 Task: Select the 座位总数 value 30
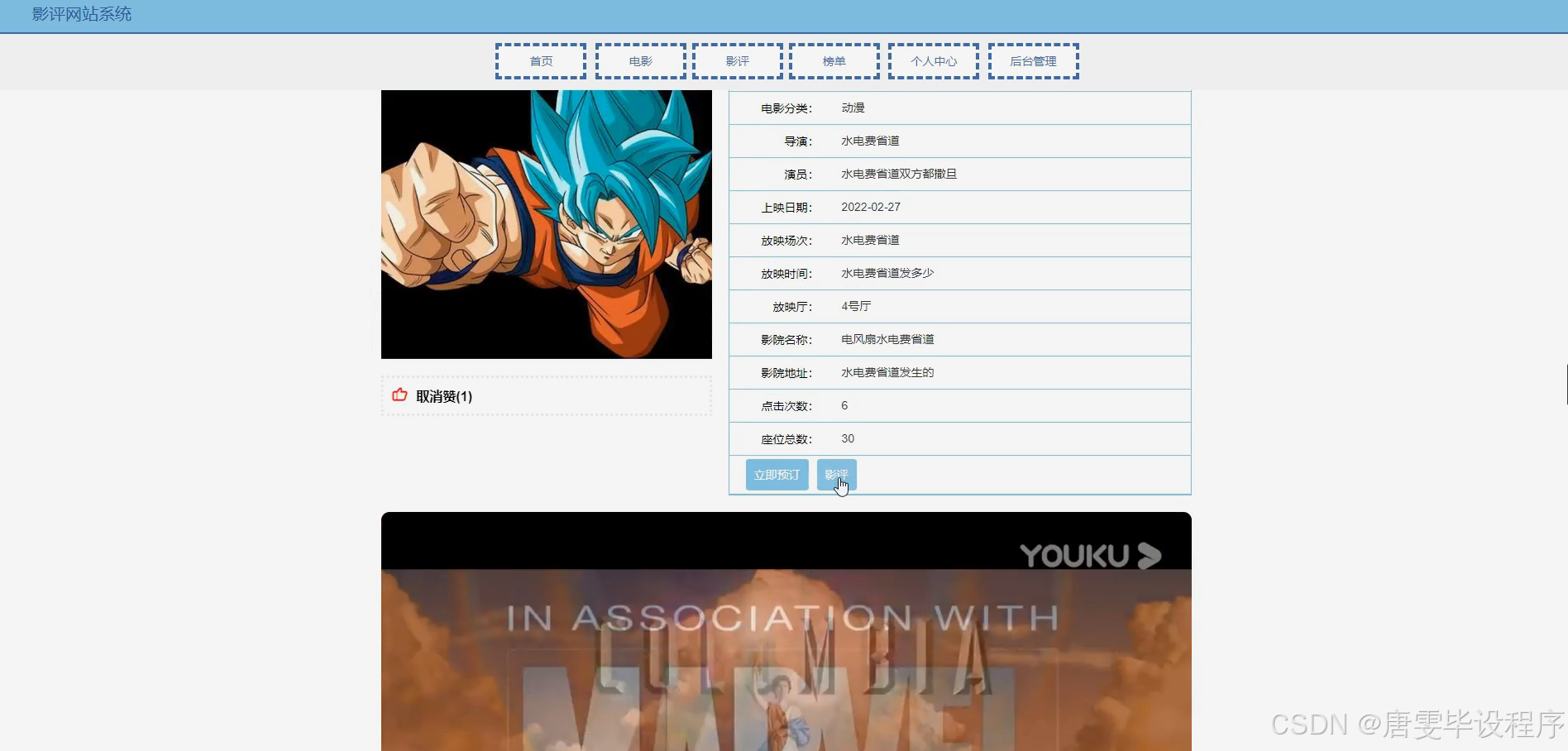click(x=848, y=439)
